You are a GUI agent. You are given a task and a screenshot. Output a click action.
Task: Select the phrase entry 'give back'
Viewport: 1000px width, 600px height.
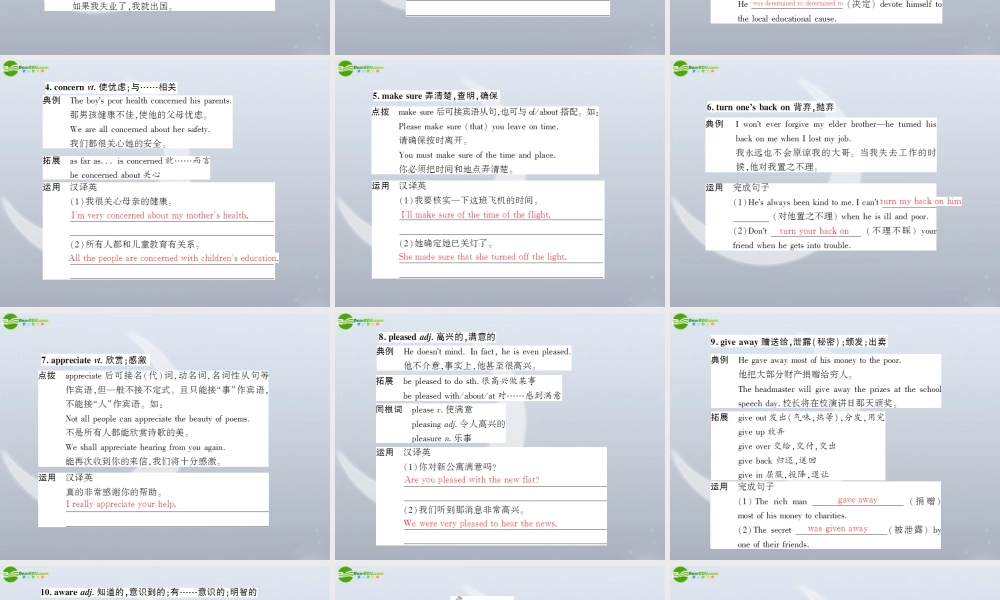tap(755, 461)
